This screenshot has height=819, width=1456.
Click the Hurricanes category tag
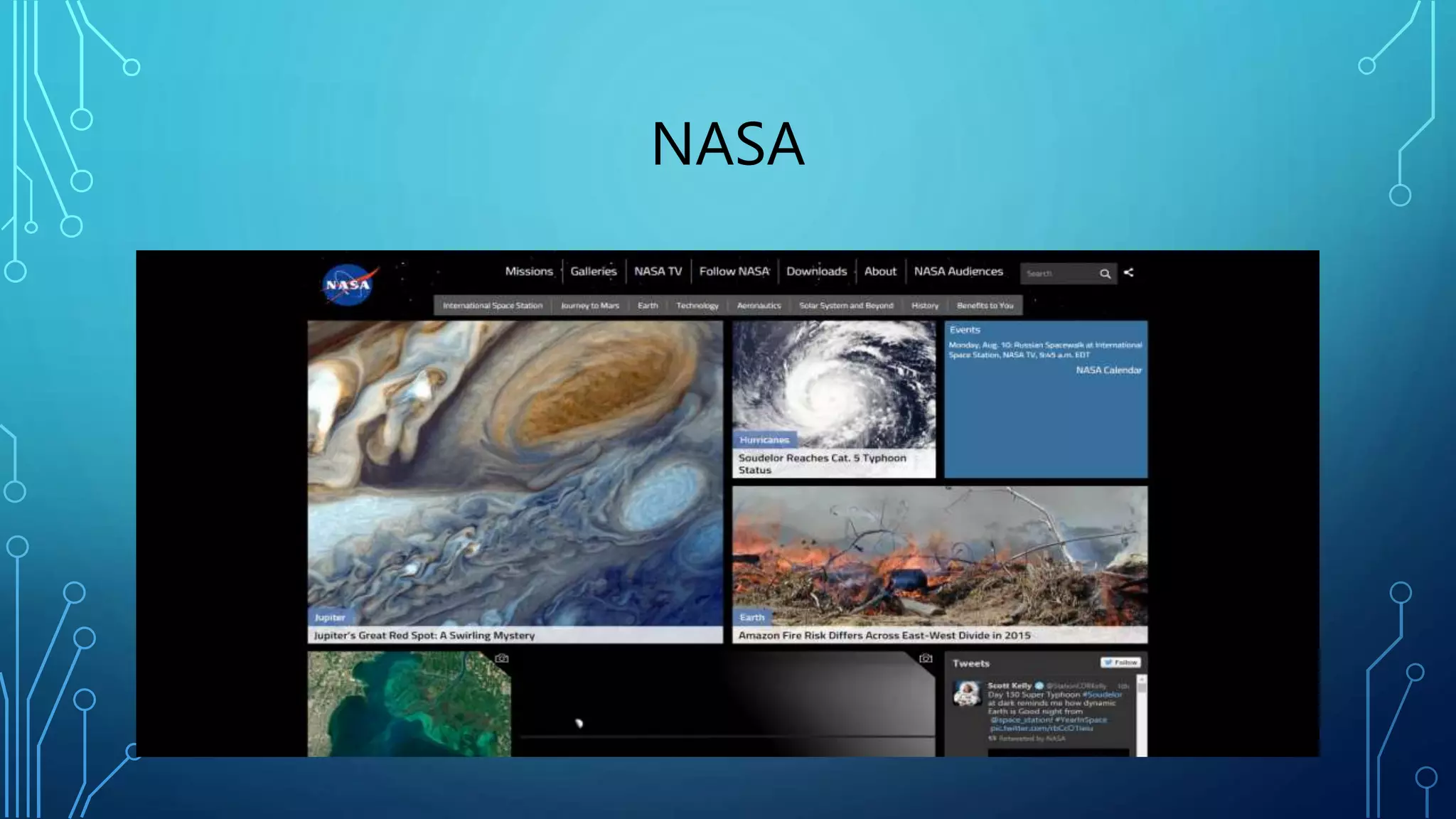pyautogui.click(x=764, y=440)
